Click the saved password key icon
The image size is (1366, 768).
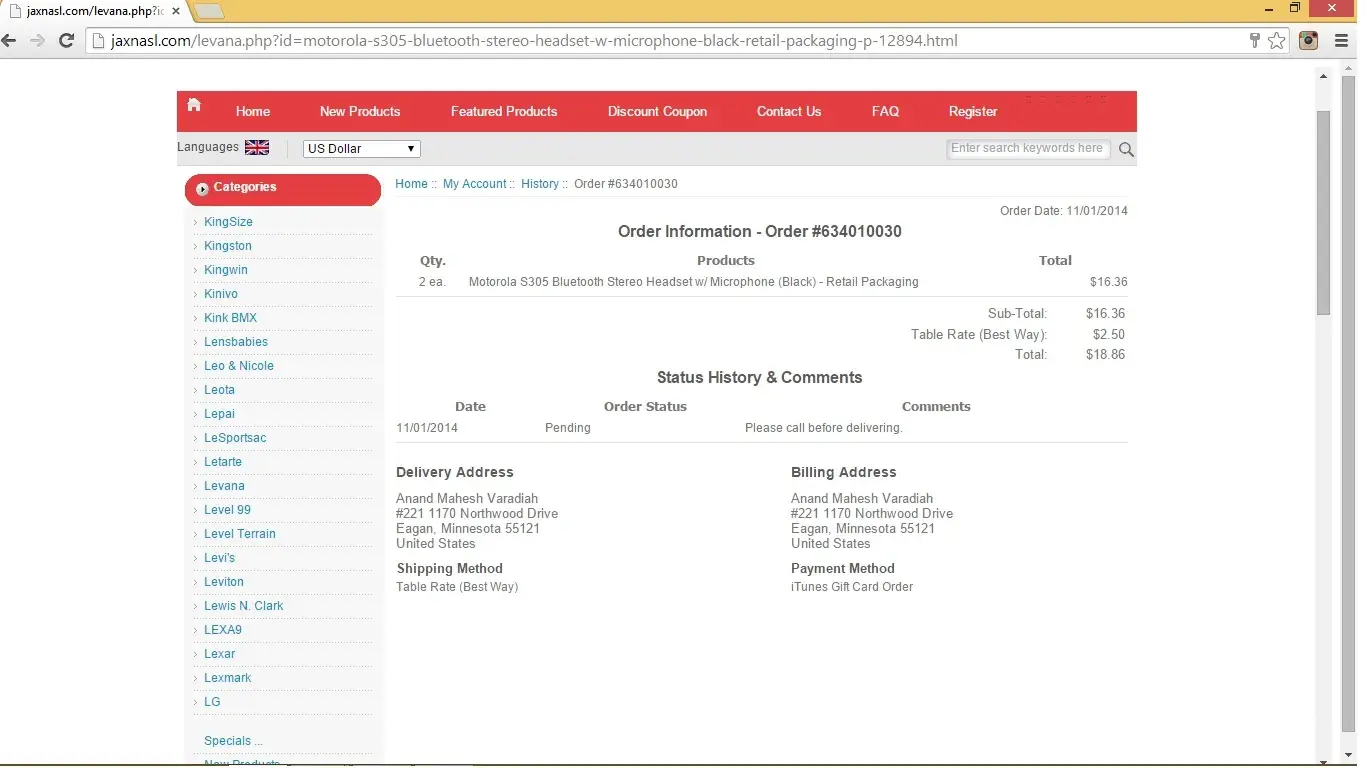coord(1254,41)
